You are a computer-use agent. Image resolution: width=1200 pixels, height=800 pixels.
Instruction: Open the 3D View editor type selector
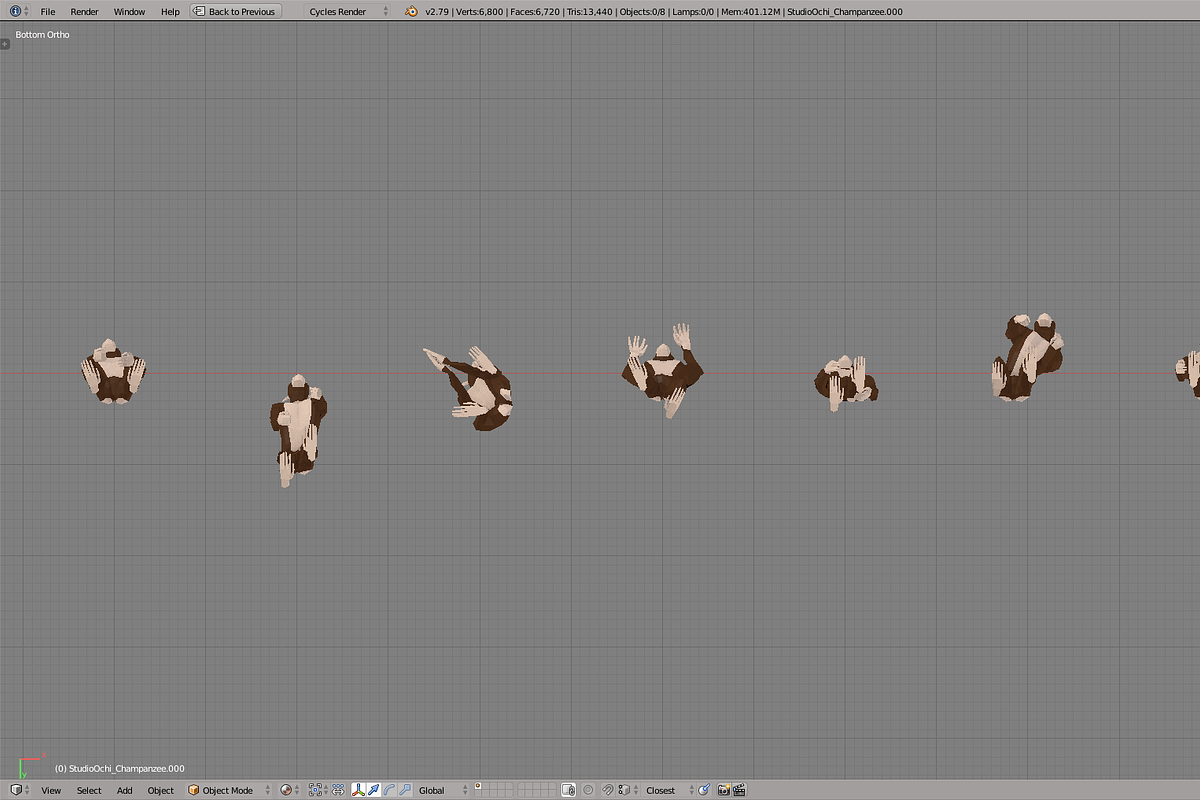tap(20, 790)
